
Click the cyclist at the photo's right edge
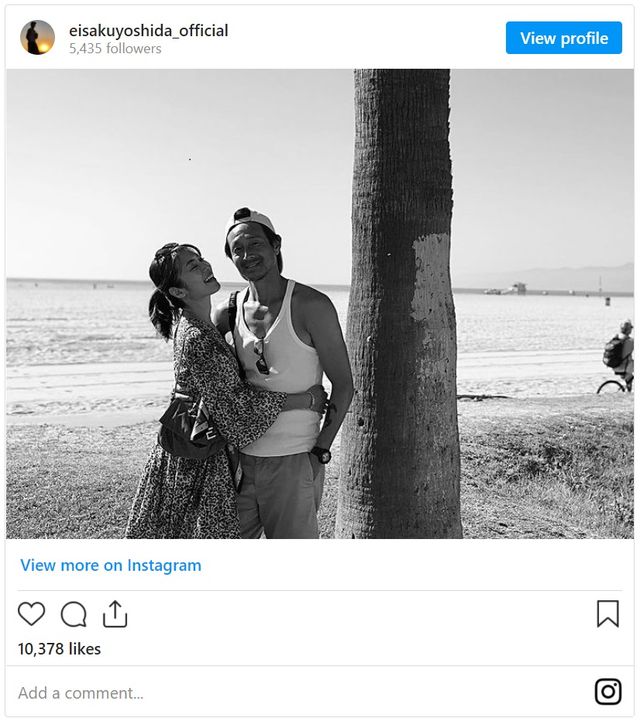click(x=618, y=358)
